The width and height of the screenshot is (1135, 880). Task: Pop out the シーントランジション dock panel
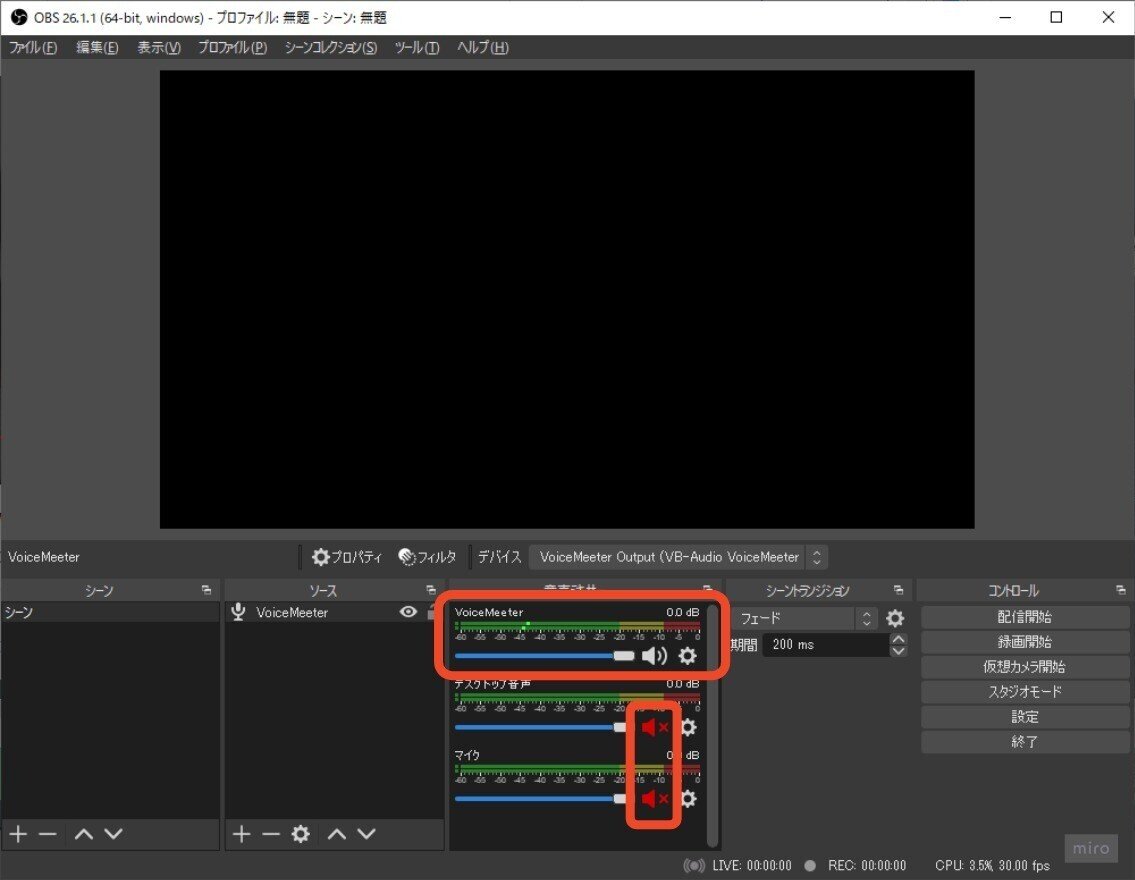(x=898, y=591)
